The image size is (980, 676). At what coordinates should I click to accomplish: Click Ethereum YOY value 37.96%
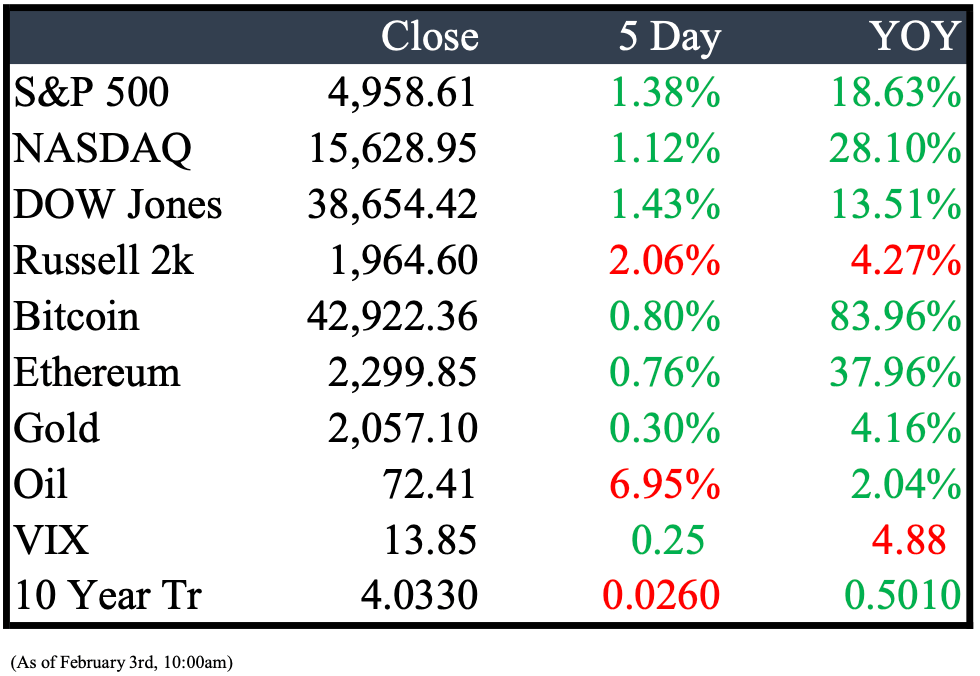coord(895,372)
